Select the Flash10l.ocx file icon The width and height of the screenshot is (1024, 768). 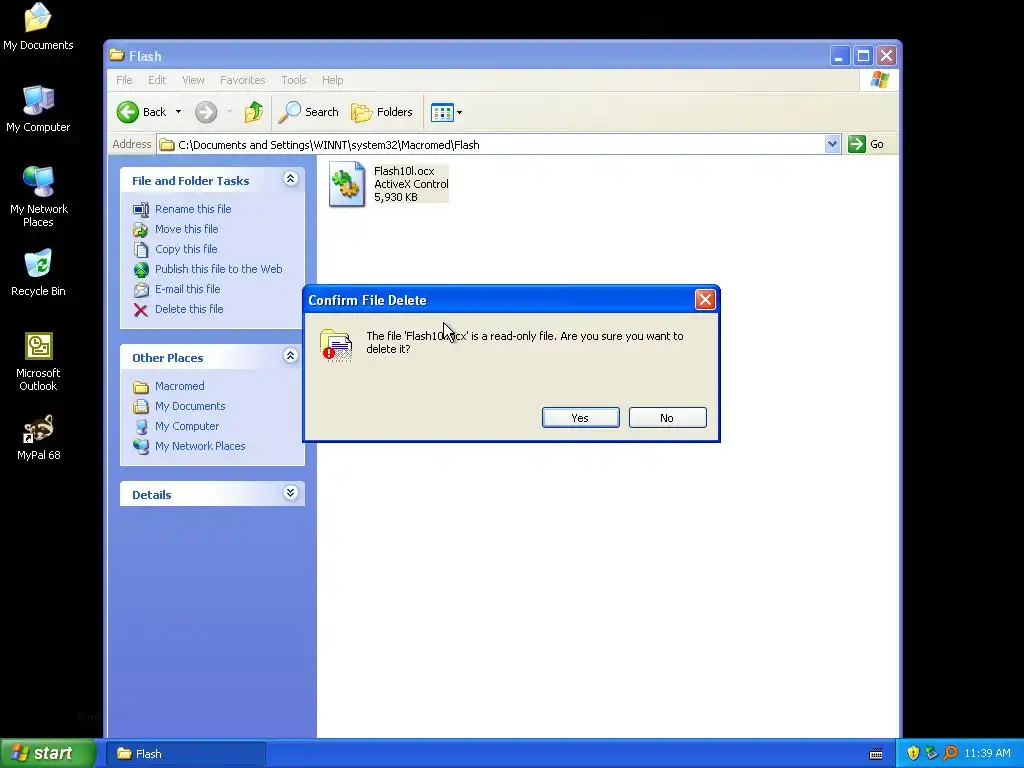[347, 184]
